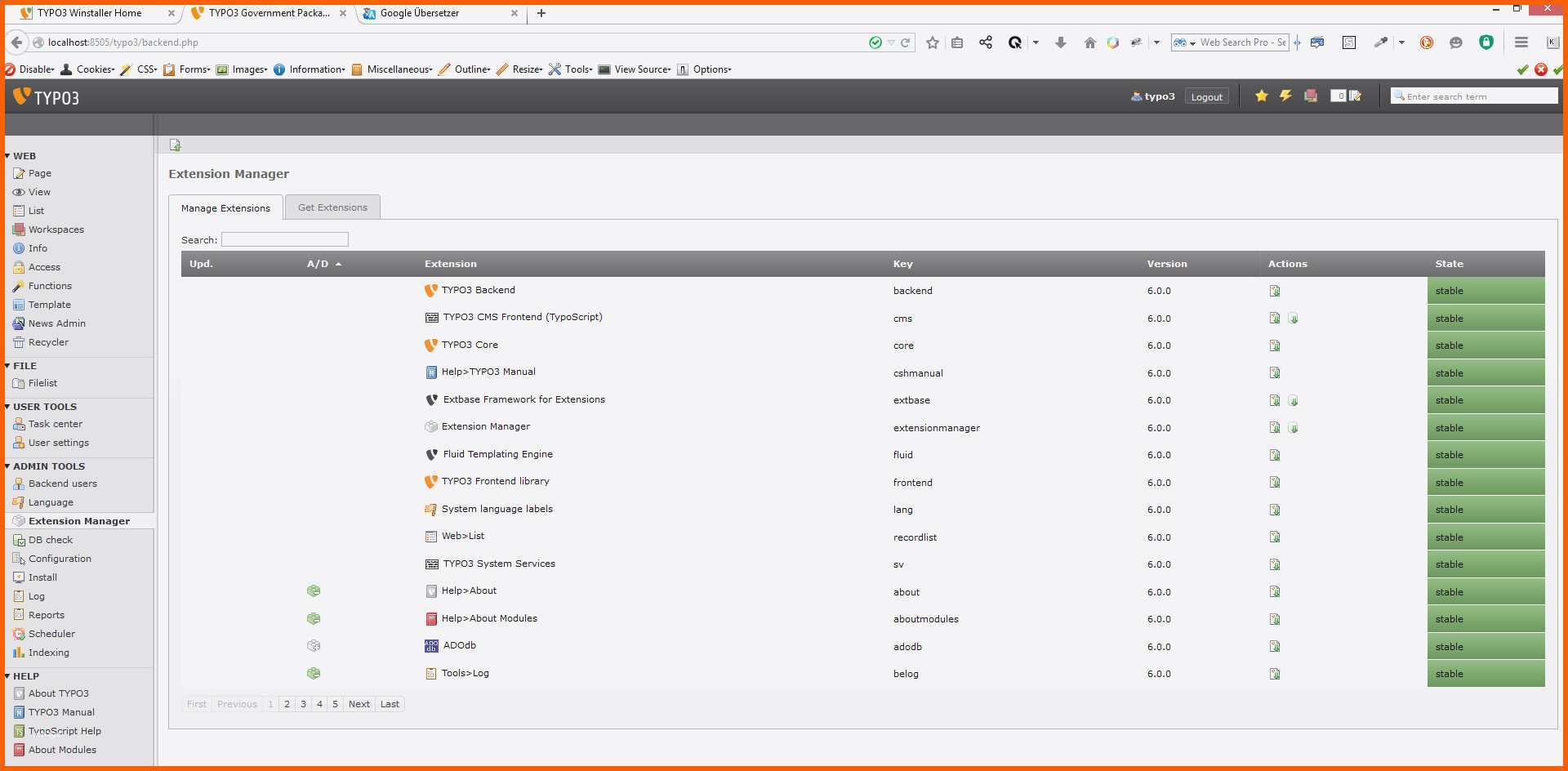The height and width of the screenshot is (771, 1568).
Task: Switch to the Get Extensions tab
Action: 332,207
